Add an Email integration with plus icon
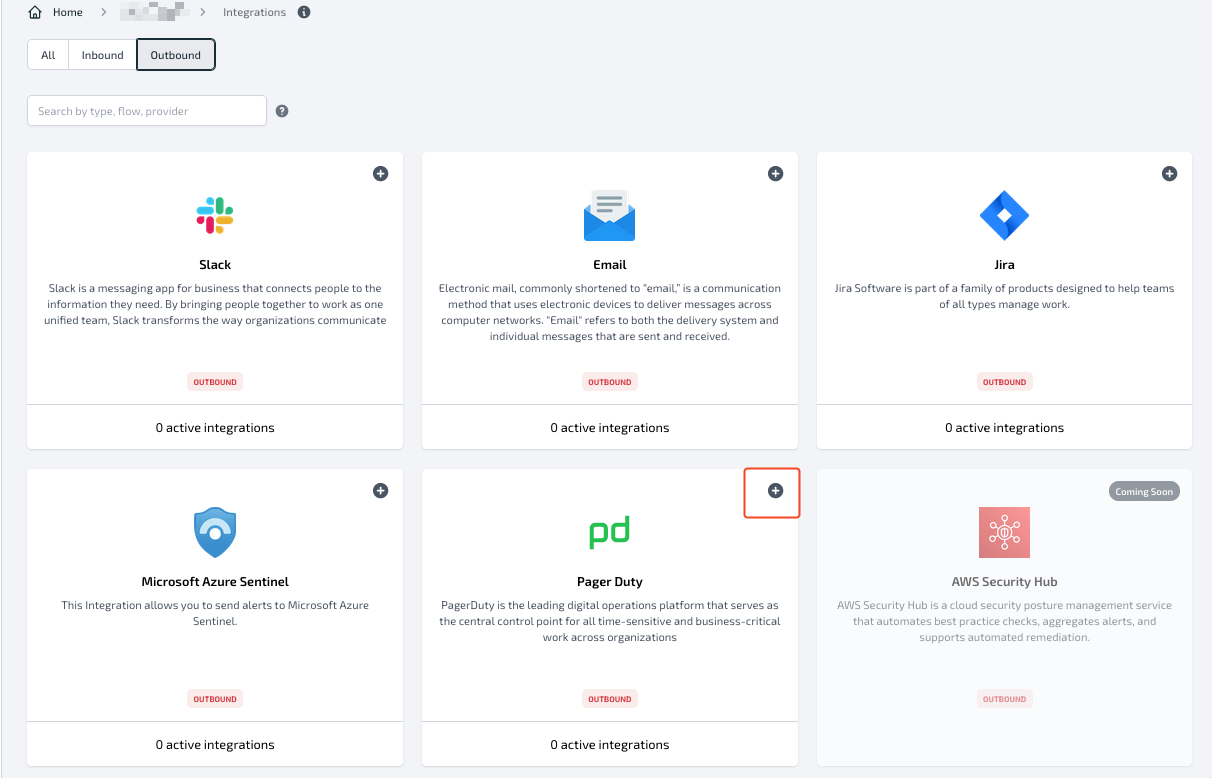Image resolution: width=1212 pixels, height=778 pixels. click(x=775, y=174)
